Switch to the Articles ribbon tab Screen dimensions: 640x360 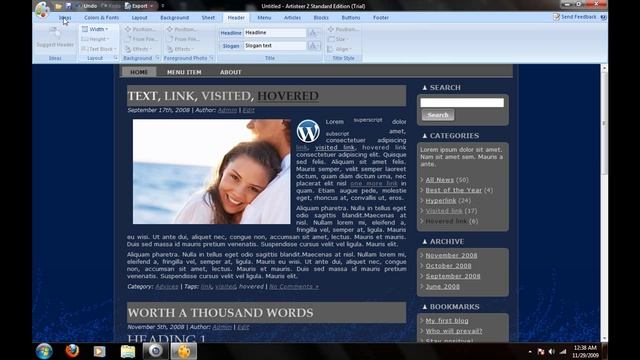(292, 18)
